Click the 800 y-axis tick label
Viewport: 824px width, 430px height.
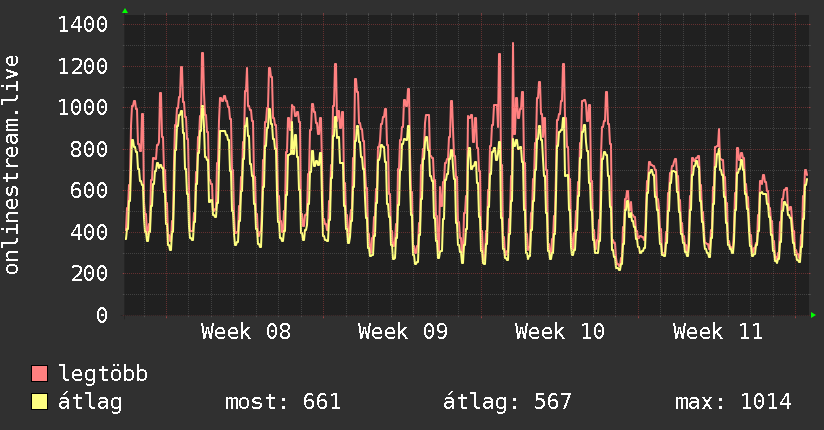pyautogui.click(x=89, y=149)
